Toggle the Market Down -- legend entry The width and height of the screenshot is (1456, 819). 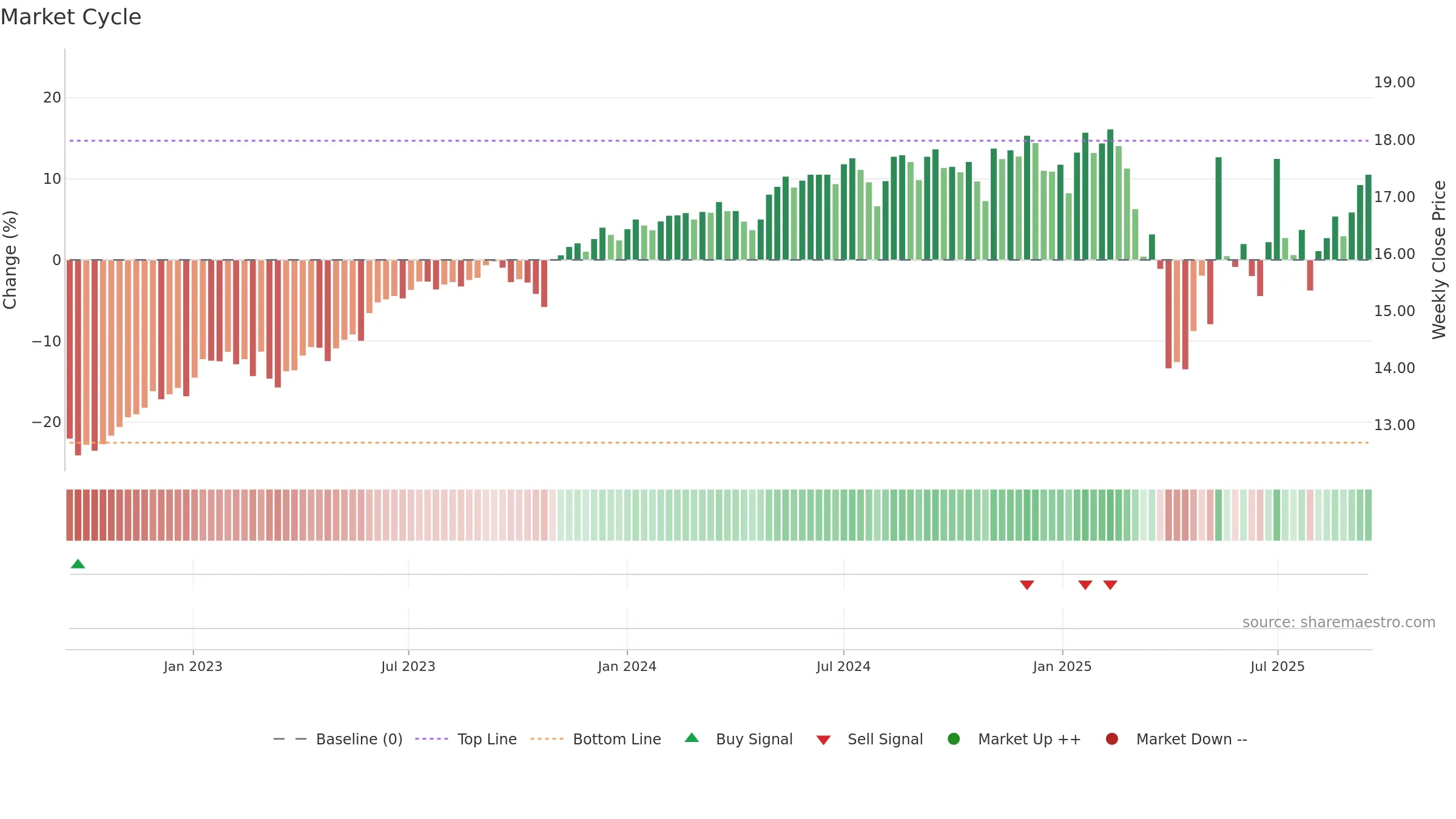click(x=1176, y=739)
